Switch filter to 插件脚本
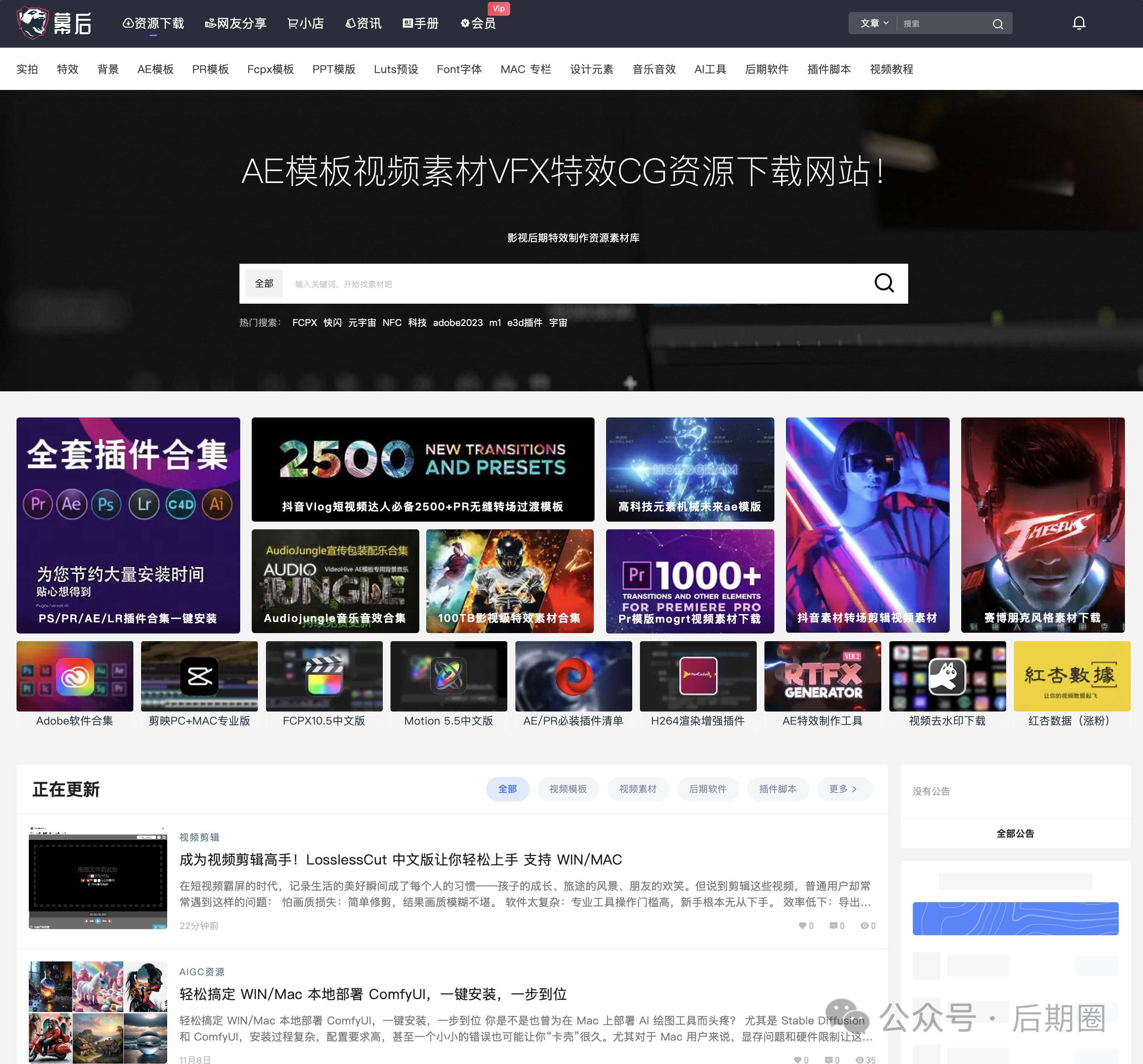The image size is (1143, 1064). click(778, 789)
